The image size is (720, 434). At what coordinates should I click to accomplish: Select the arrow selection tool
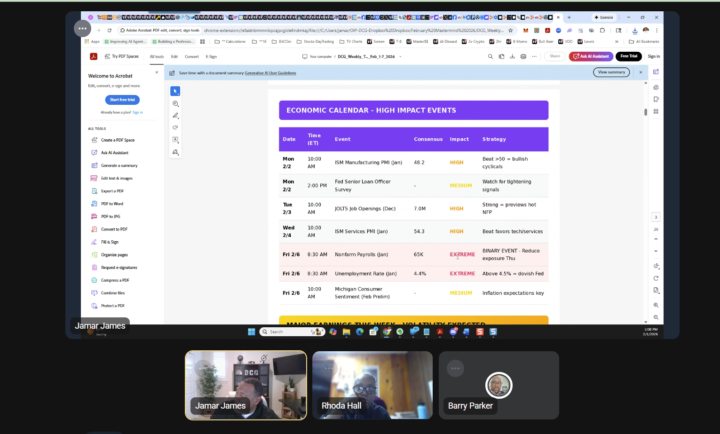(x=176, y=91)
